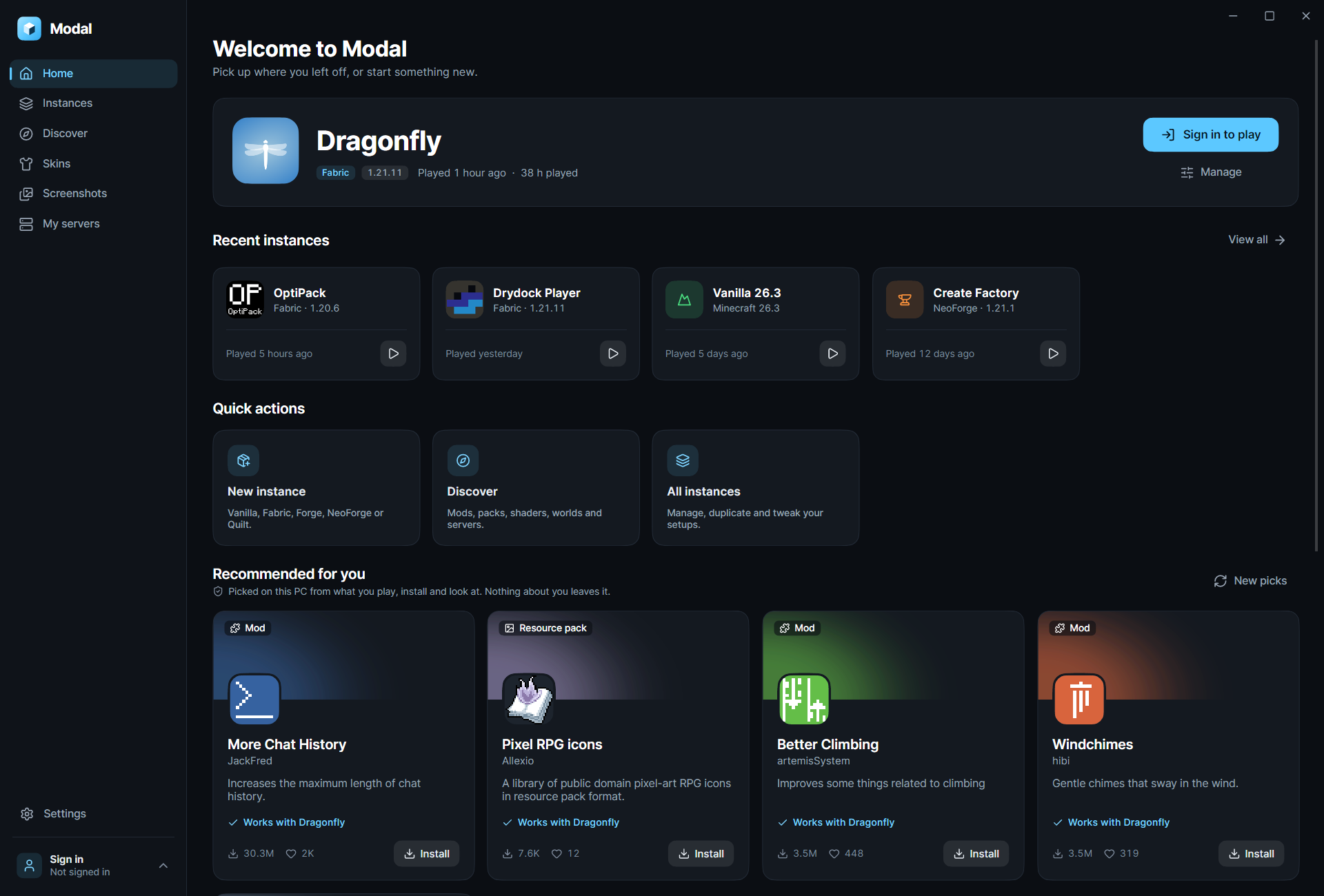This screenshot has width=1324, height=896.
Task: Go to Home in sidebar
Action: pos(94,73)
